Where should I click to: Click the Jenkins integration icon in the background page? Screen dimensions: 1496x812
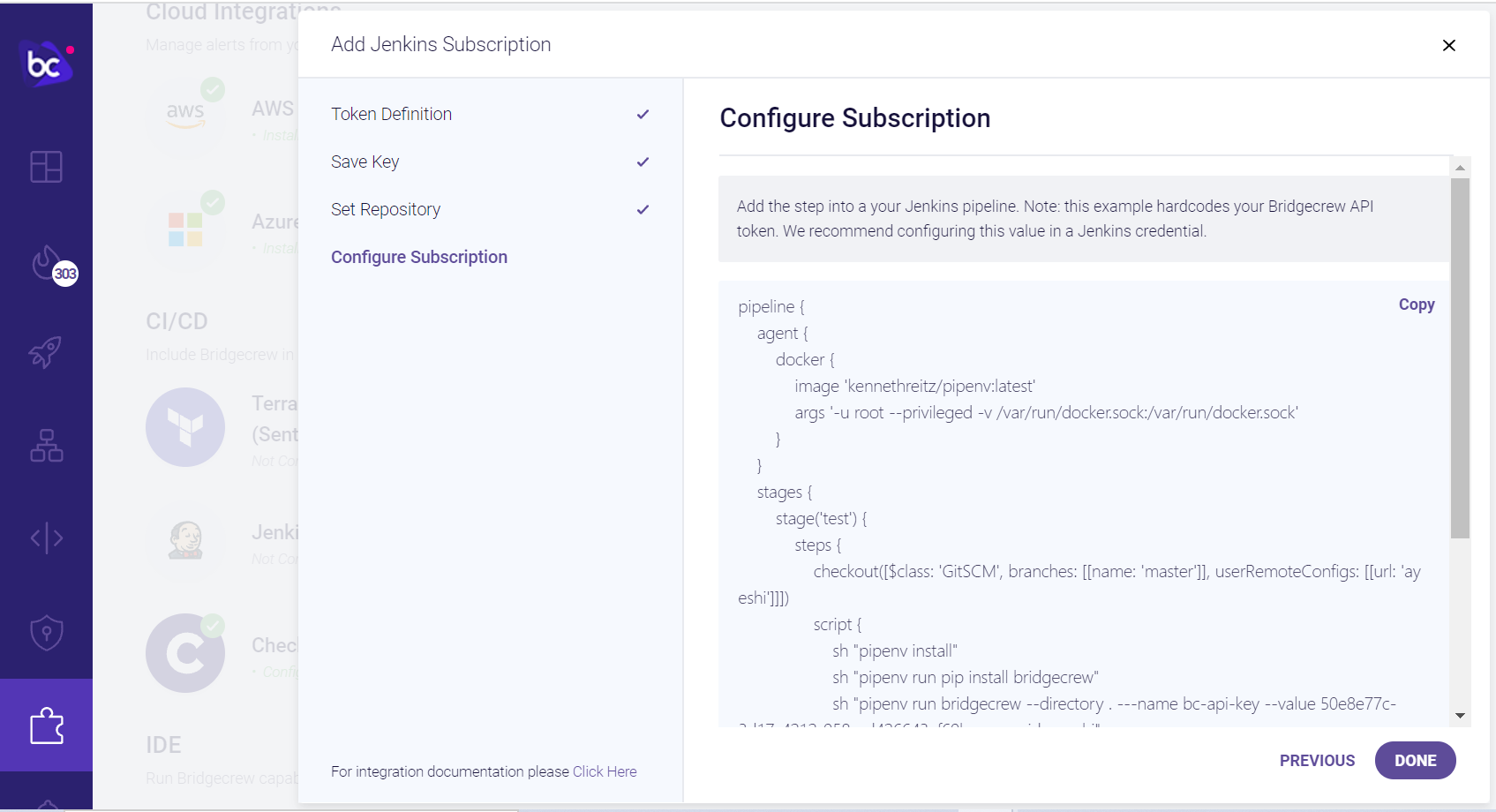tap(185, 540)
